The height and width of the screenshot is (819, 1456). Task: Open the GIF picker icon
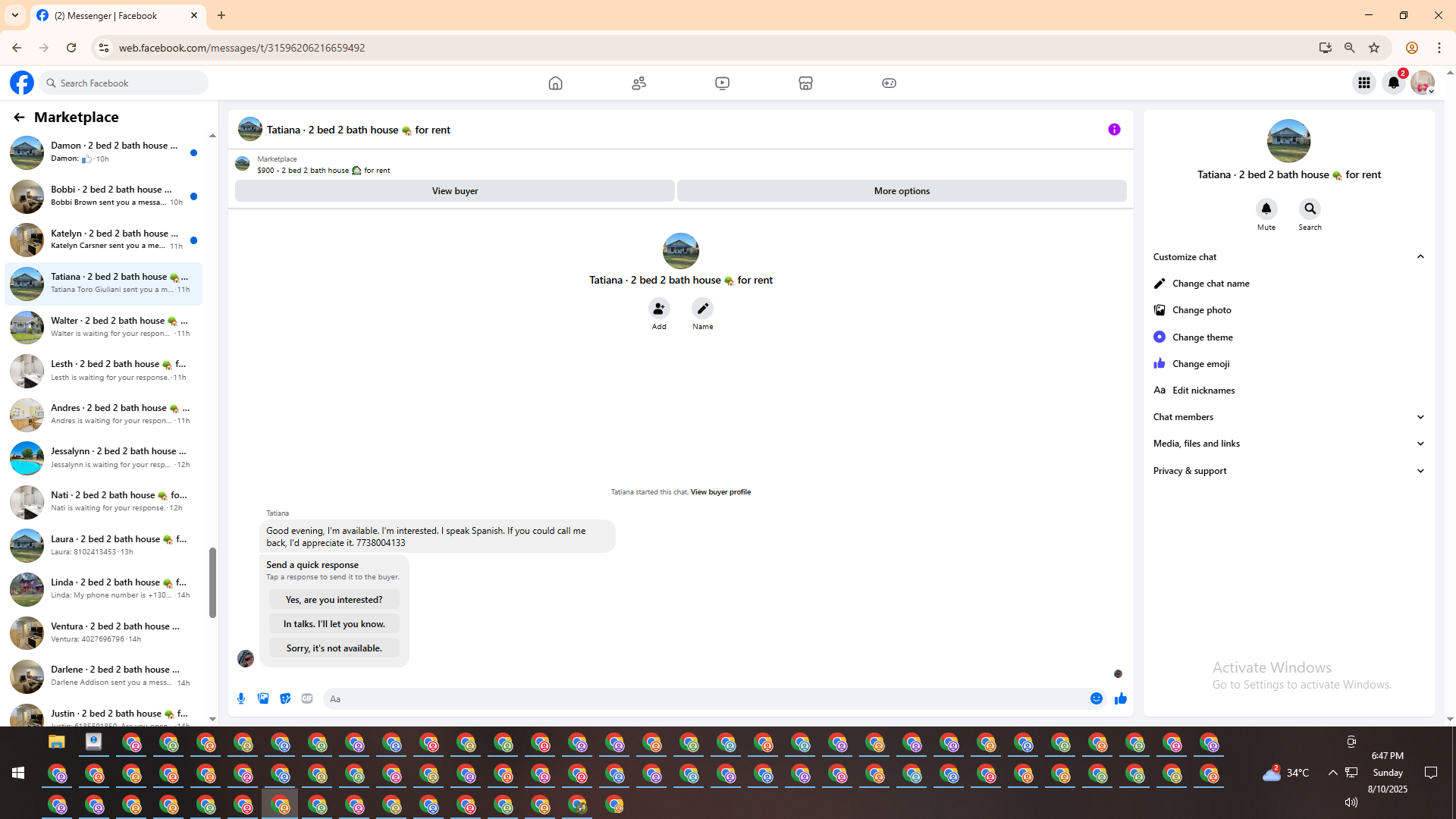pos(307,698)
